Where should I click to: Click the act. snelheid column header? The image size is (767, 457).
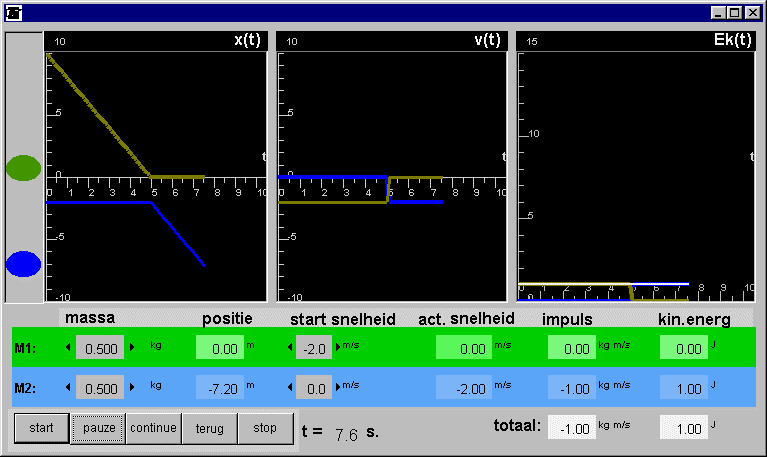point(466,319)
